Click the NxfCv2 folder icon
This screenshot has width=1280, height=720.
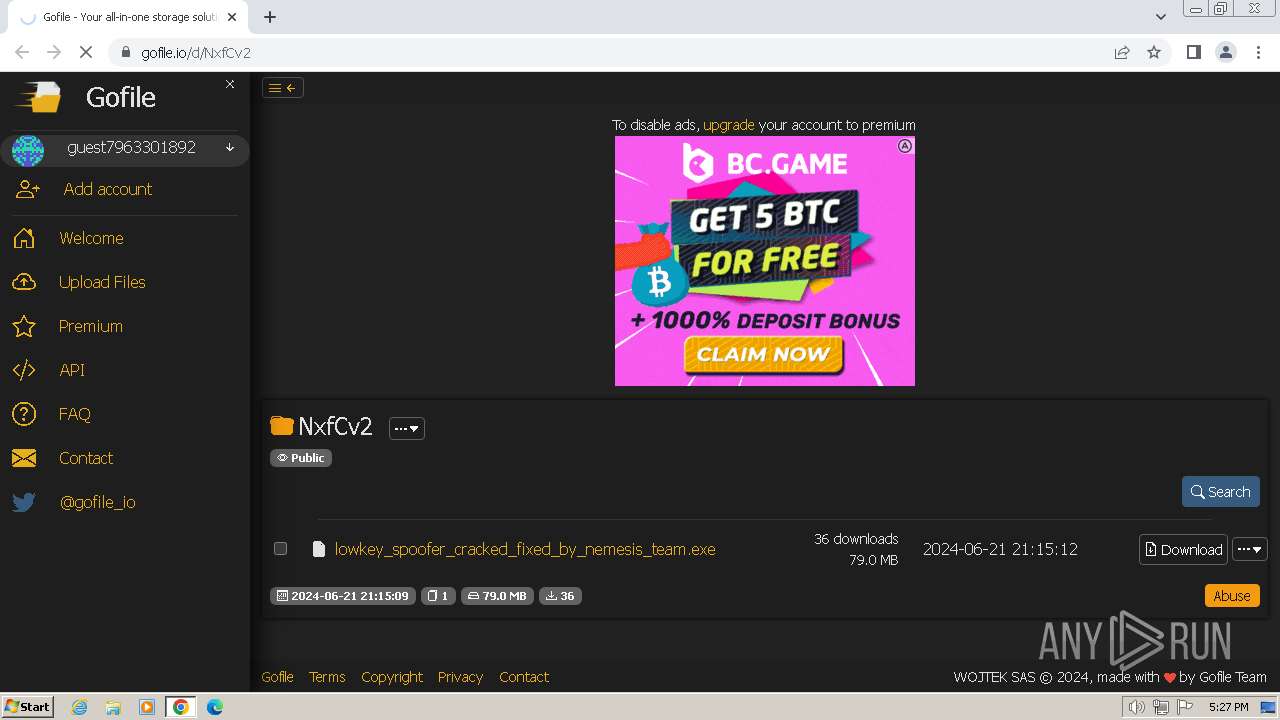tap(282, 427)
